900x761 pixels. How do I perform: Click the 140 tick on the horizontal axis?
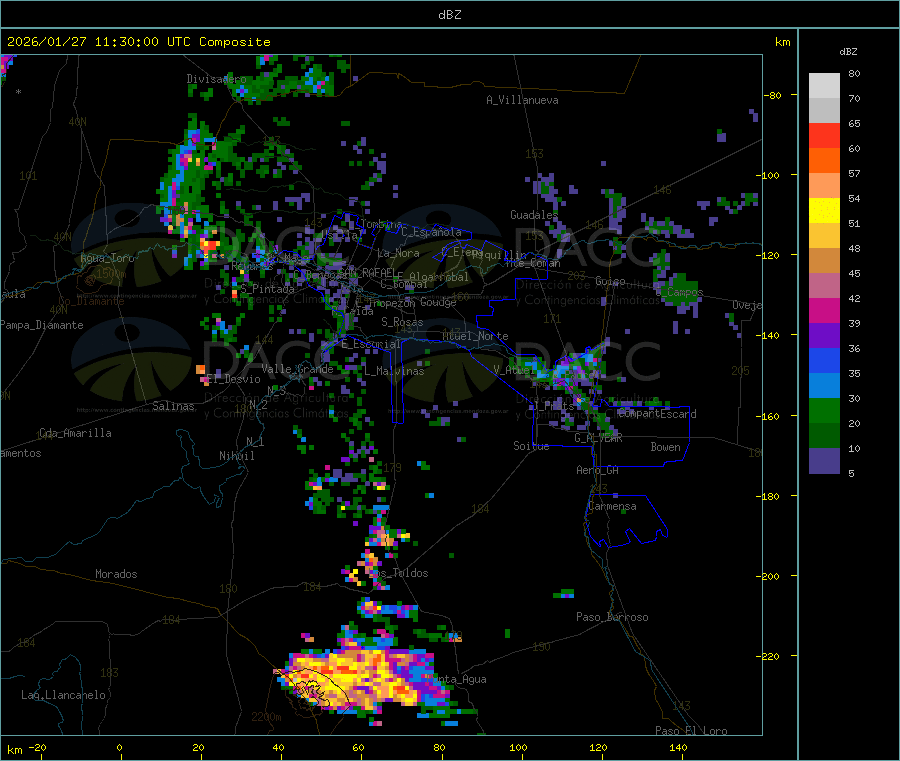coord(678,747)
